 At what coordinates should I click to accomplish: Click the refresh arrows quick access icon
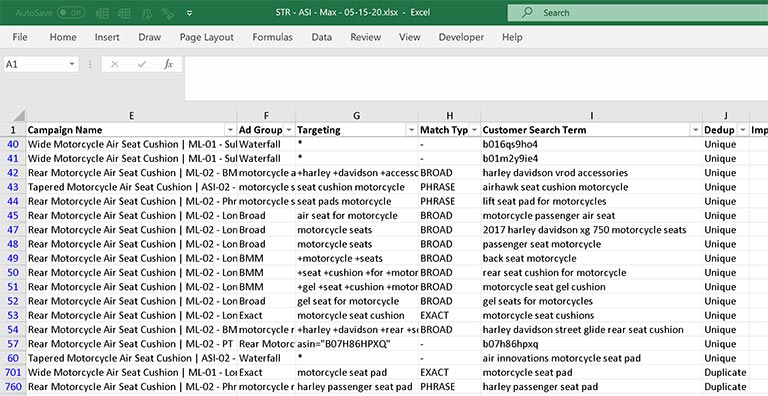tap(145, 13)
